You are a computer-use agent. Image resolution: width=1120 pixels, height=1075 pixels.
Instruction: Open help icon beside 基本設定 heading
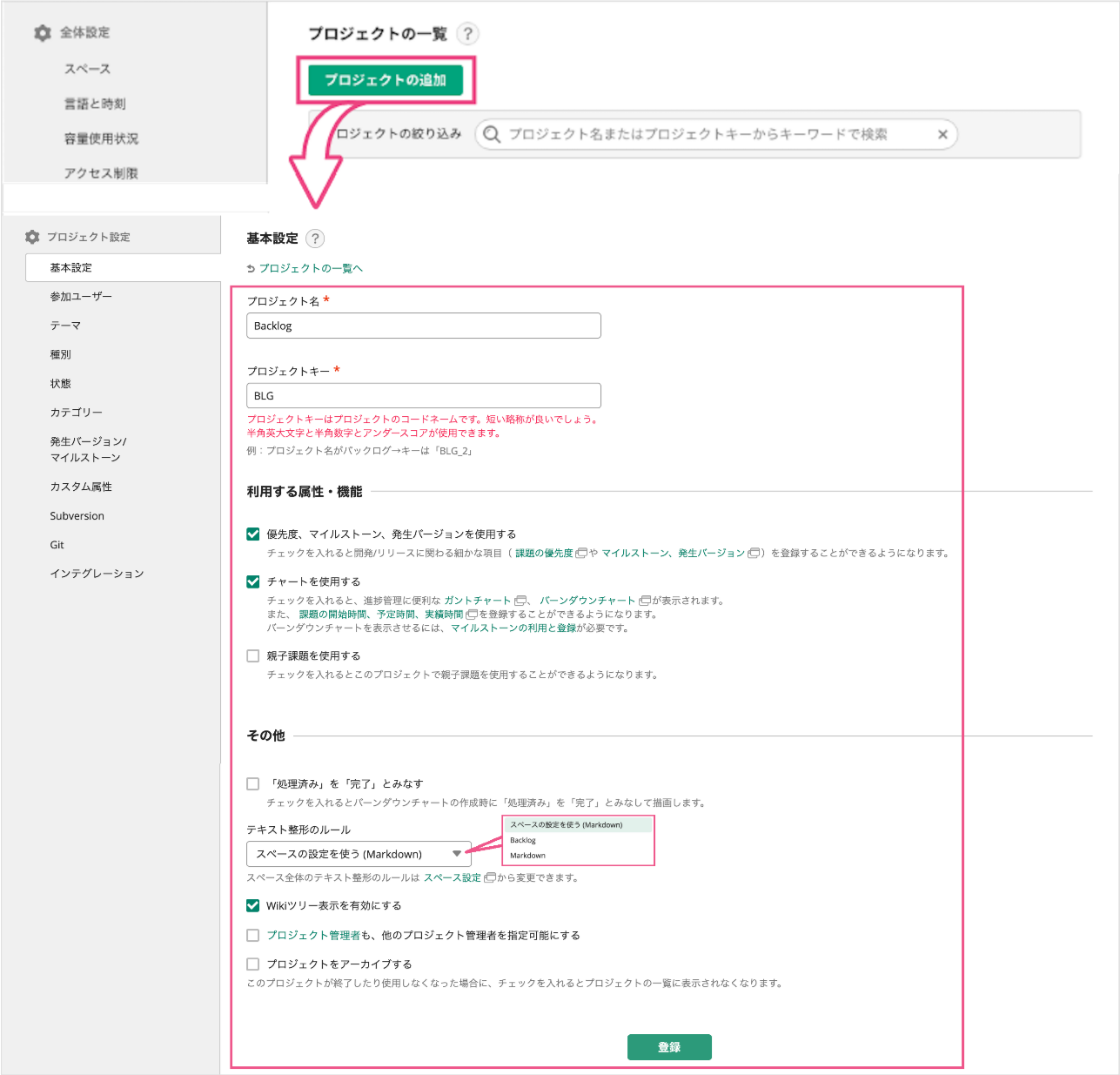(x=315, y=239)
